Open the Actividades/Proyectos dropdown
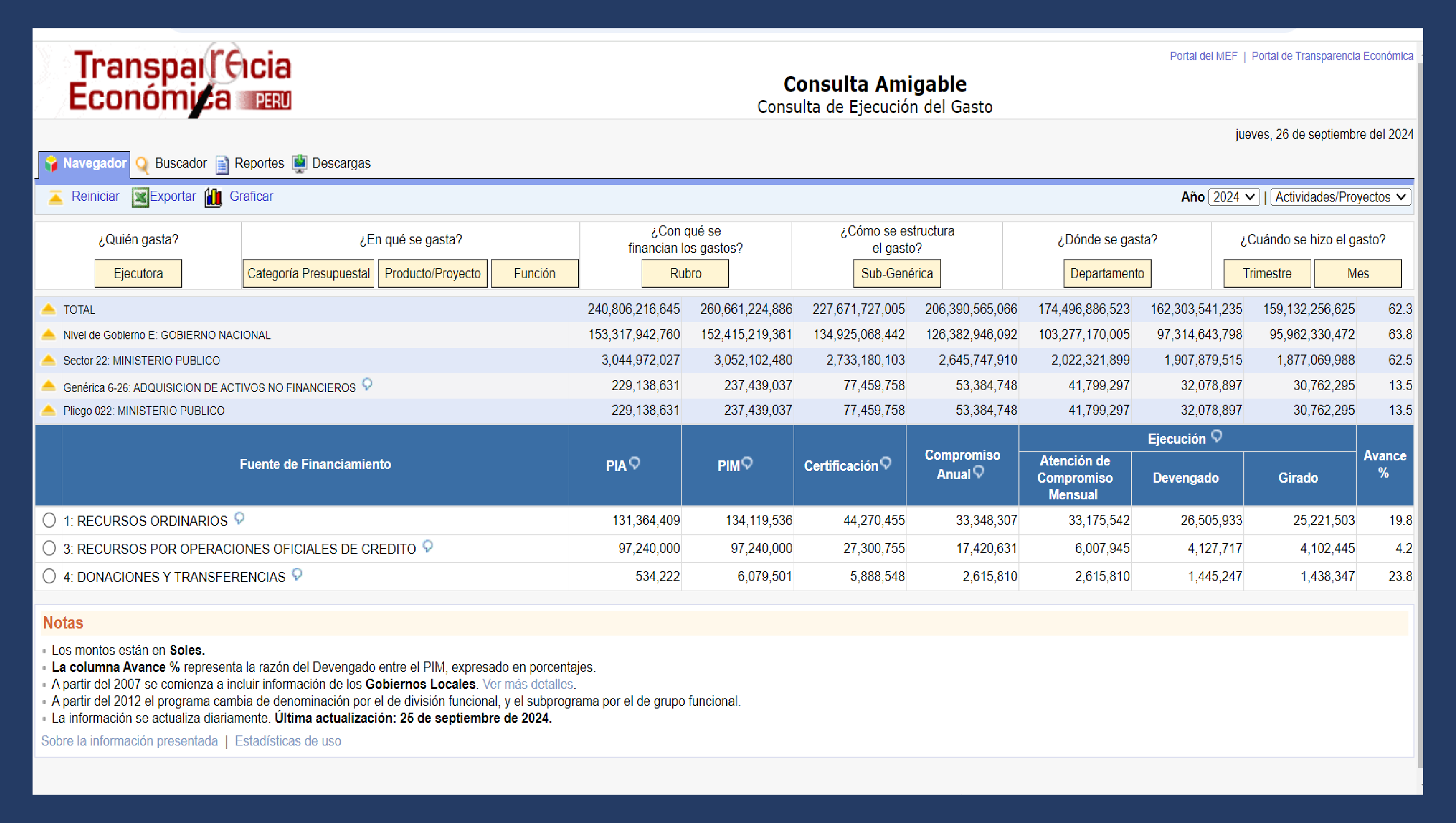 point(1340,198)
